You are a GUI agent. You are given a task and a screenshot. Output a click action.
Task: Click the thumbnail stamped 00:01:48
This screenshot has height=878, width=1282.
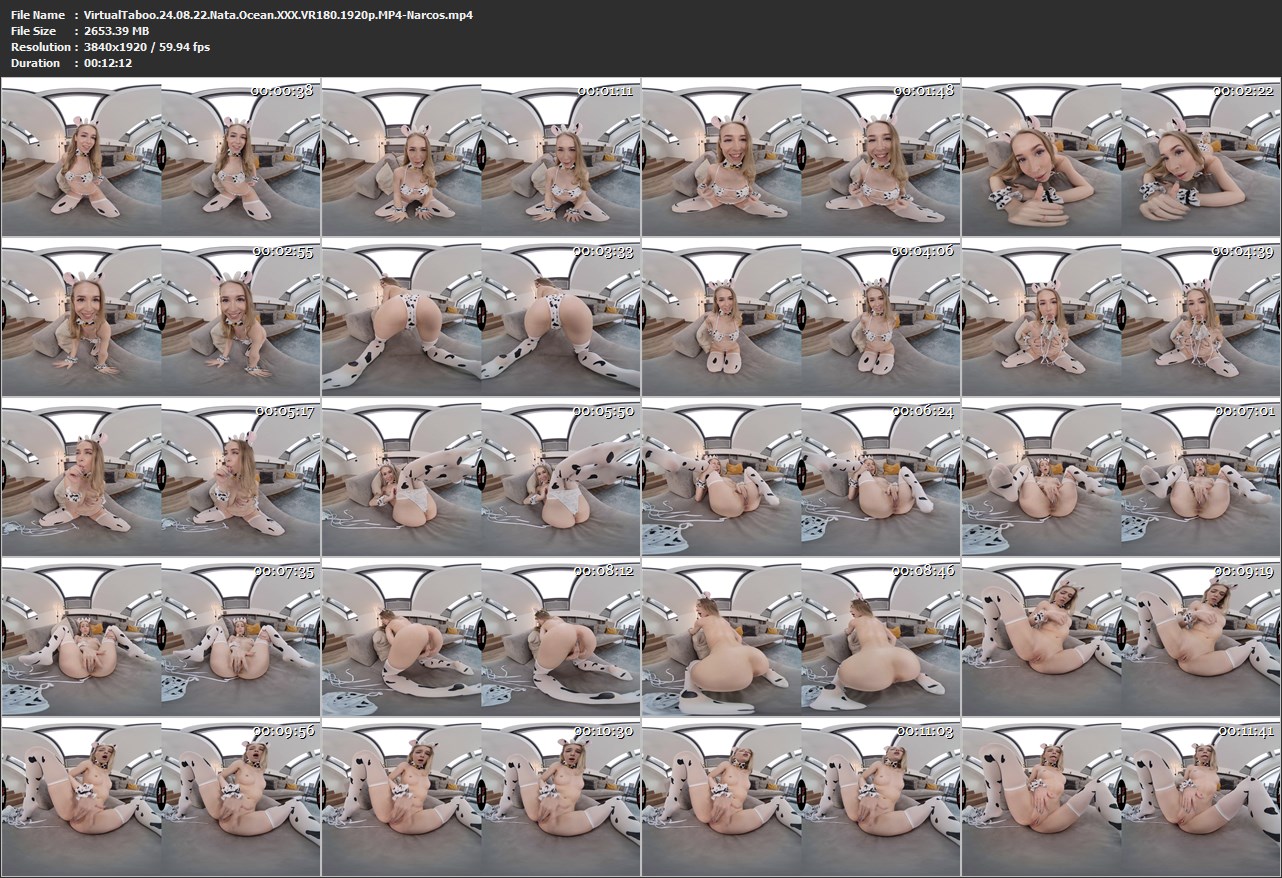click(x=801, y=157)
